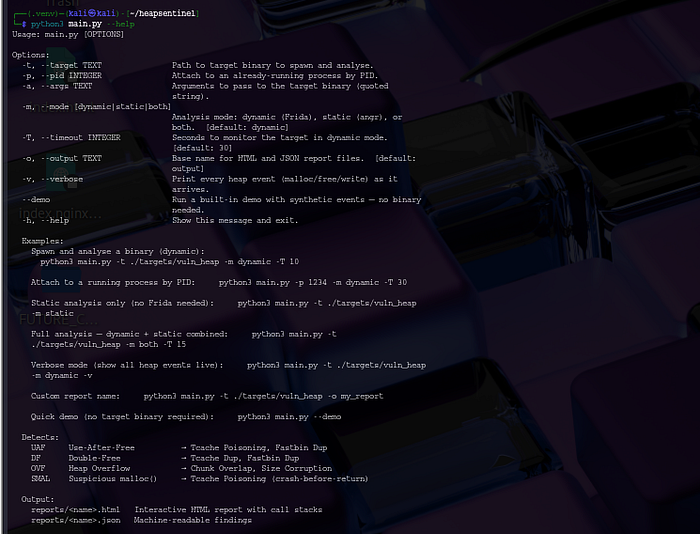
Task: Click "Base name for HTML and JSON report files."
Action: coord(268,158)
